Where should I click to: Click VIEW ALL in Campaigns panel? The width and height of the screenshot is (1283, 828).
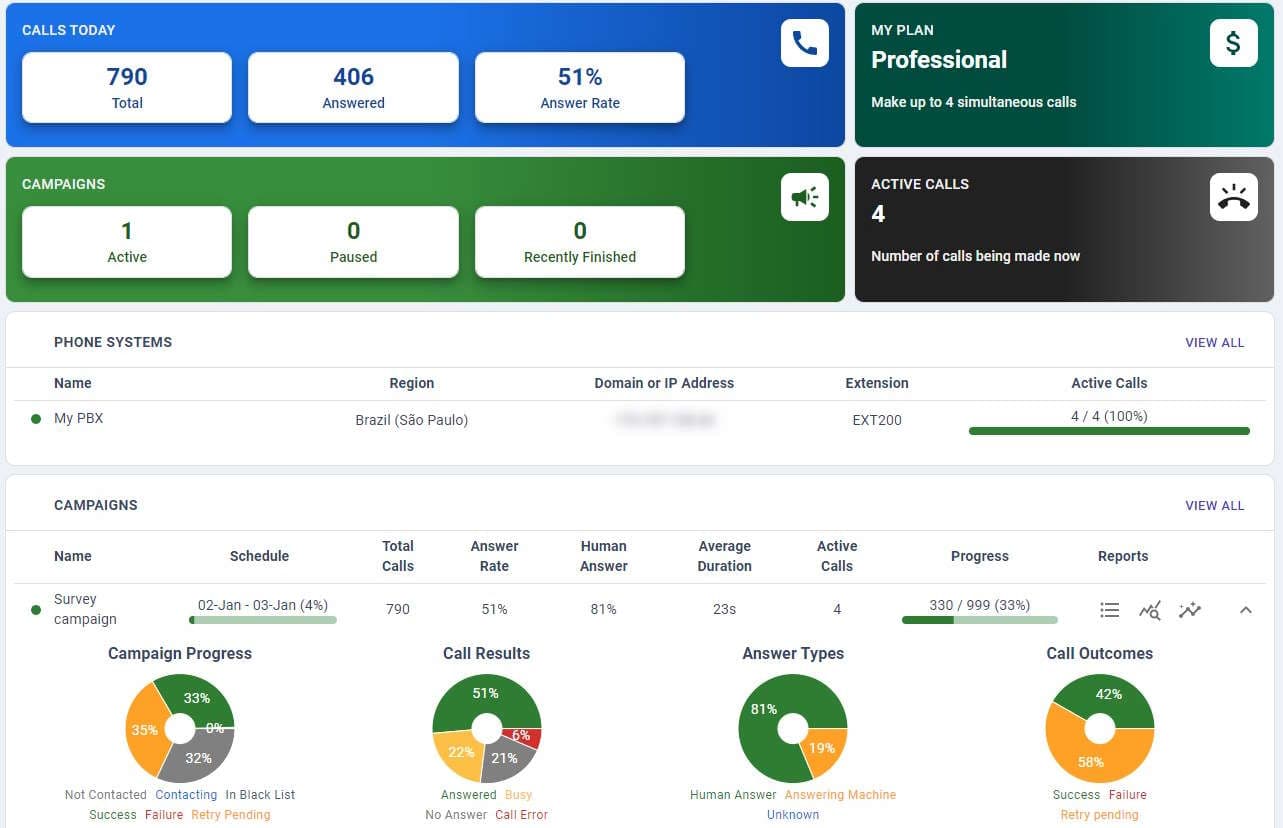(1214, 505)
